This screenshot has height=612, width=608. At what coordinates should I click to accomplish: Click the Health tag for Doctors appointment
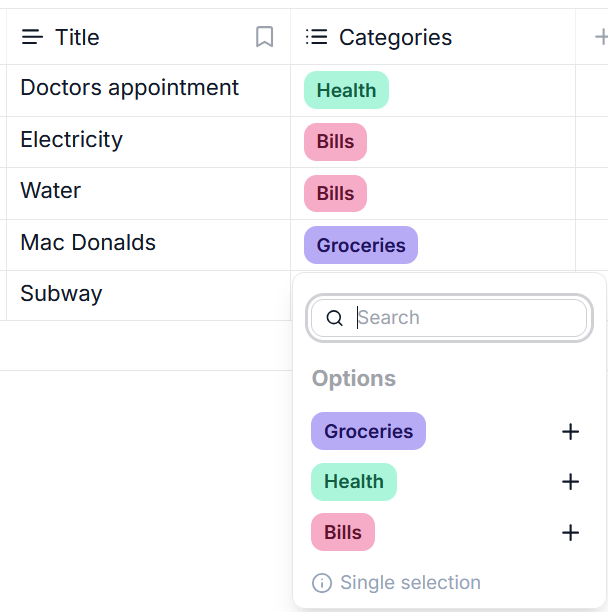[346, 90]
